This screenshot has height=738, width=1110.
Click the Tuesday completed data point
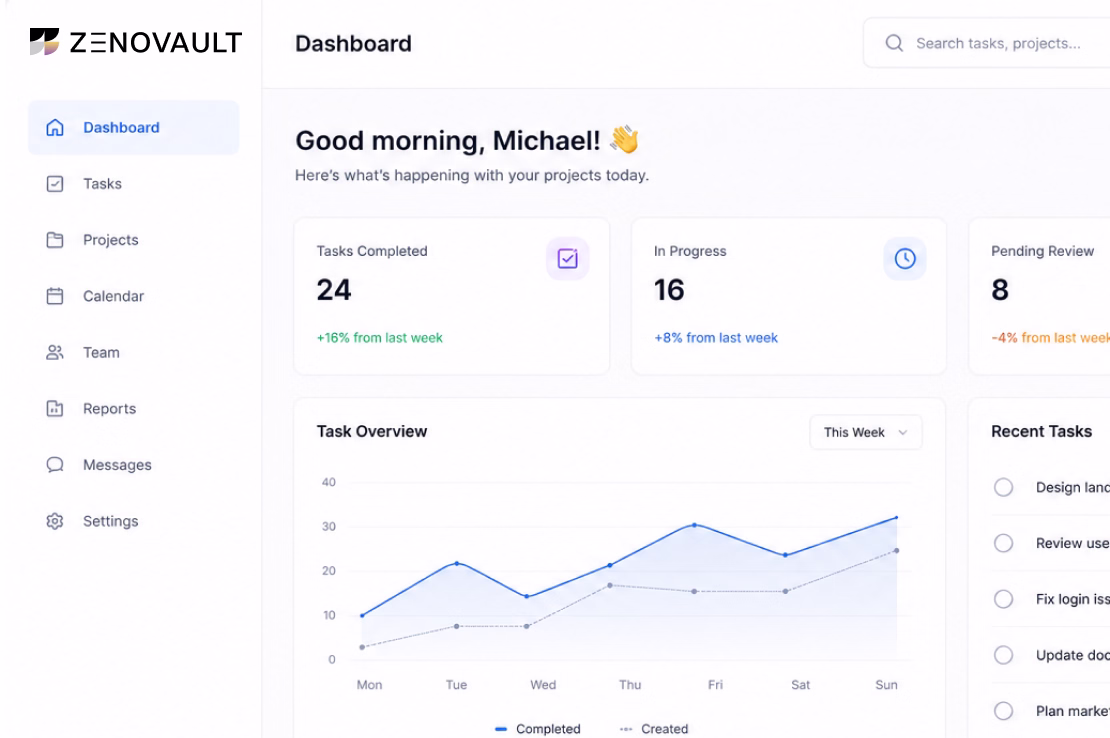(x=457, y=563)
